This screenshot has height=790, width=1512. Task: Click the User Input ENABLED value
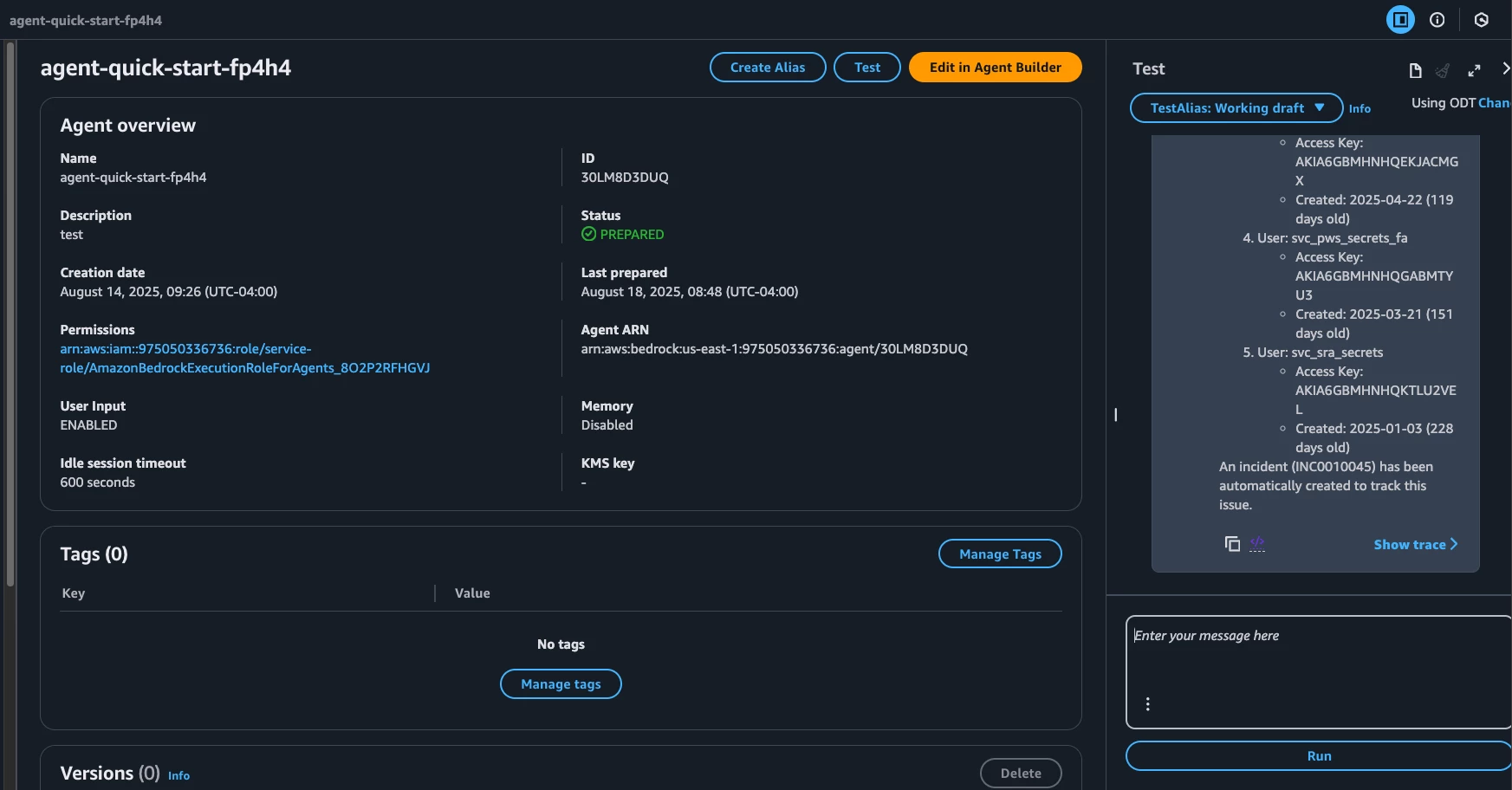(88, 425)
